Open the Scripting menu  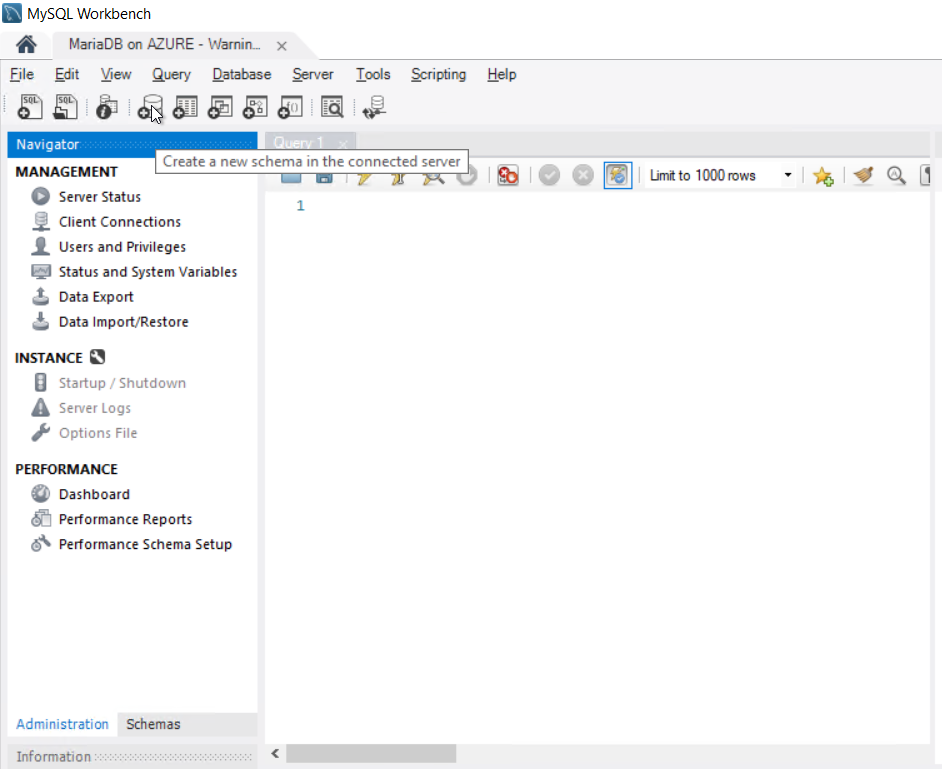click(438, 74)
